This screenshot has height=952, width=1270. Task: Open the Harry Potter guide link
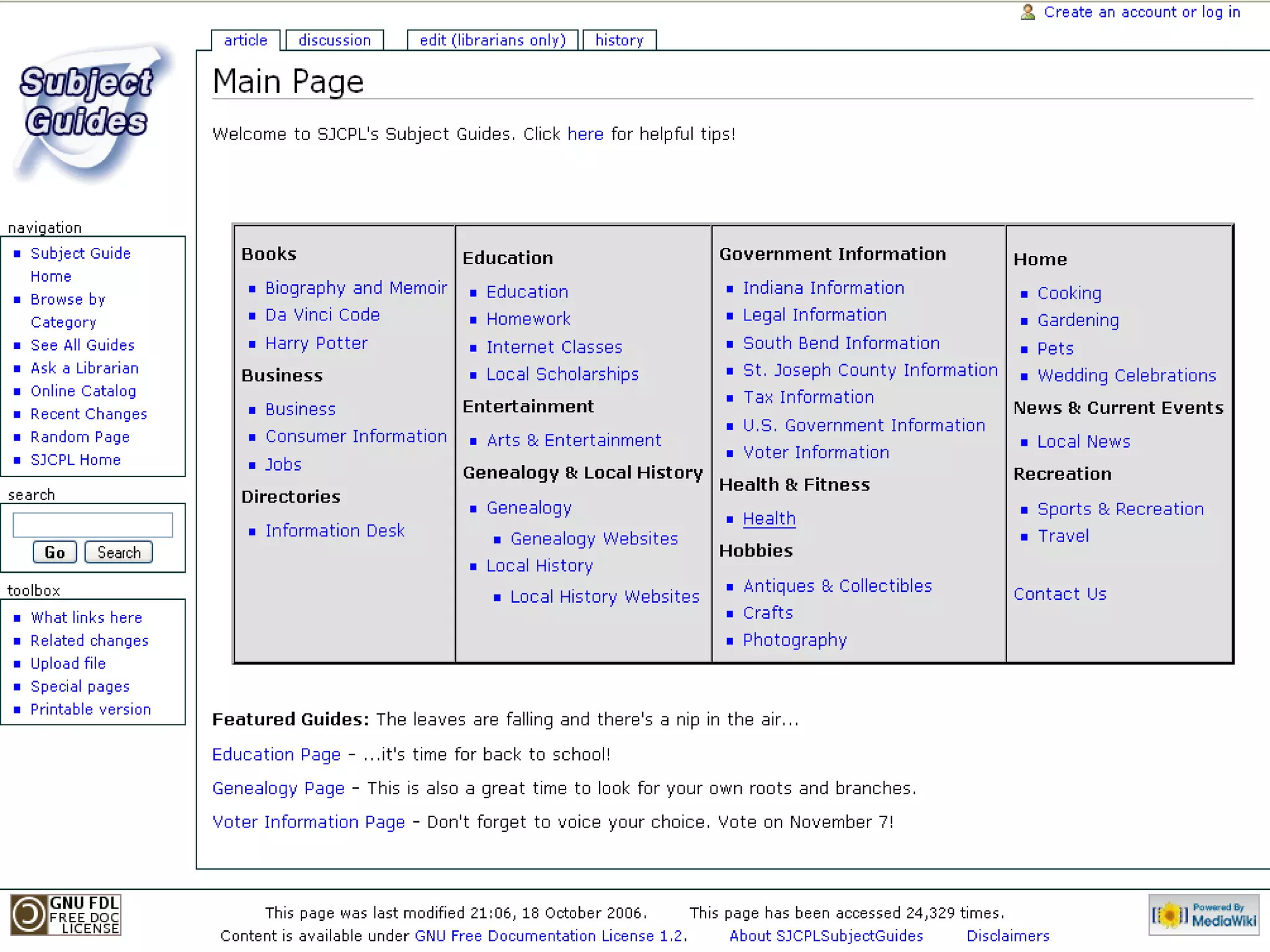[316, 343]
